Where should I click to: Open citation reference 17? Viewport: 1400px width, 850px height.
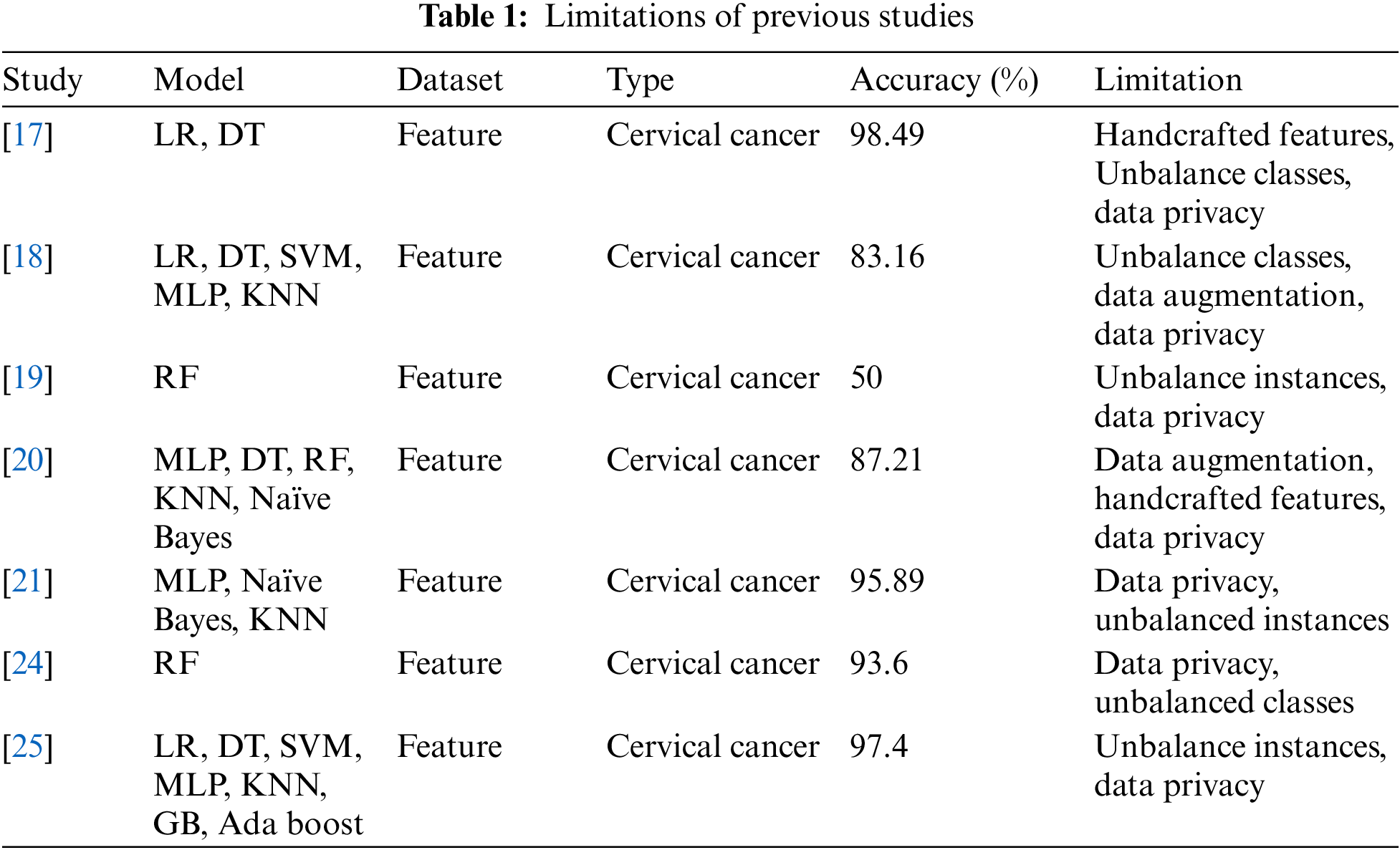[x=28, y=135]
